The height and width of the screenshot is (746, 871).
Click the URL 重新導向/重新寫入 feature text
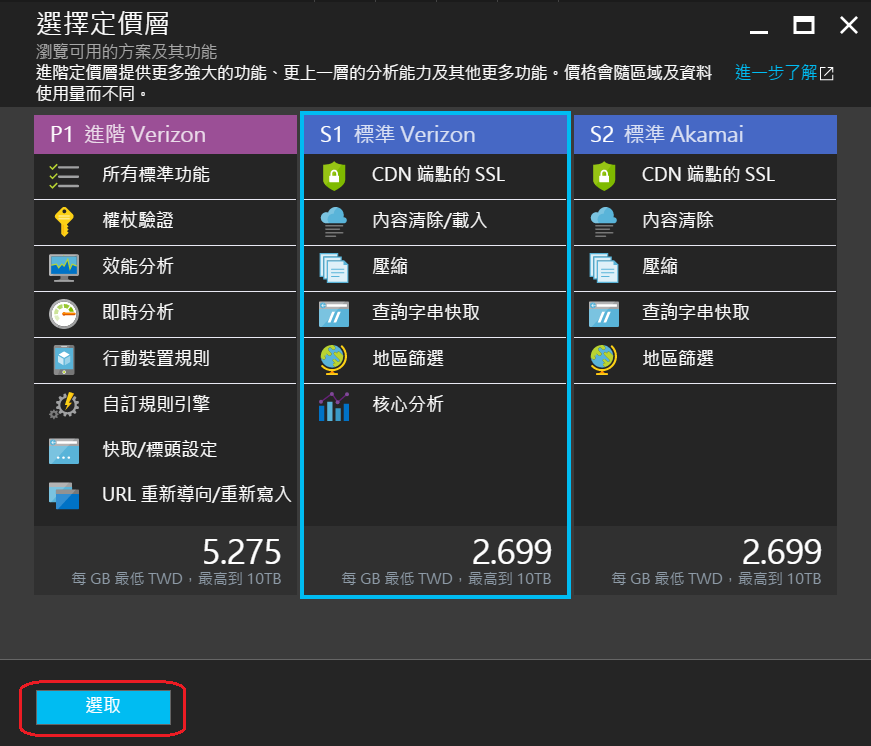click(x=197, y=494)
